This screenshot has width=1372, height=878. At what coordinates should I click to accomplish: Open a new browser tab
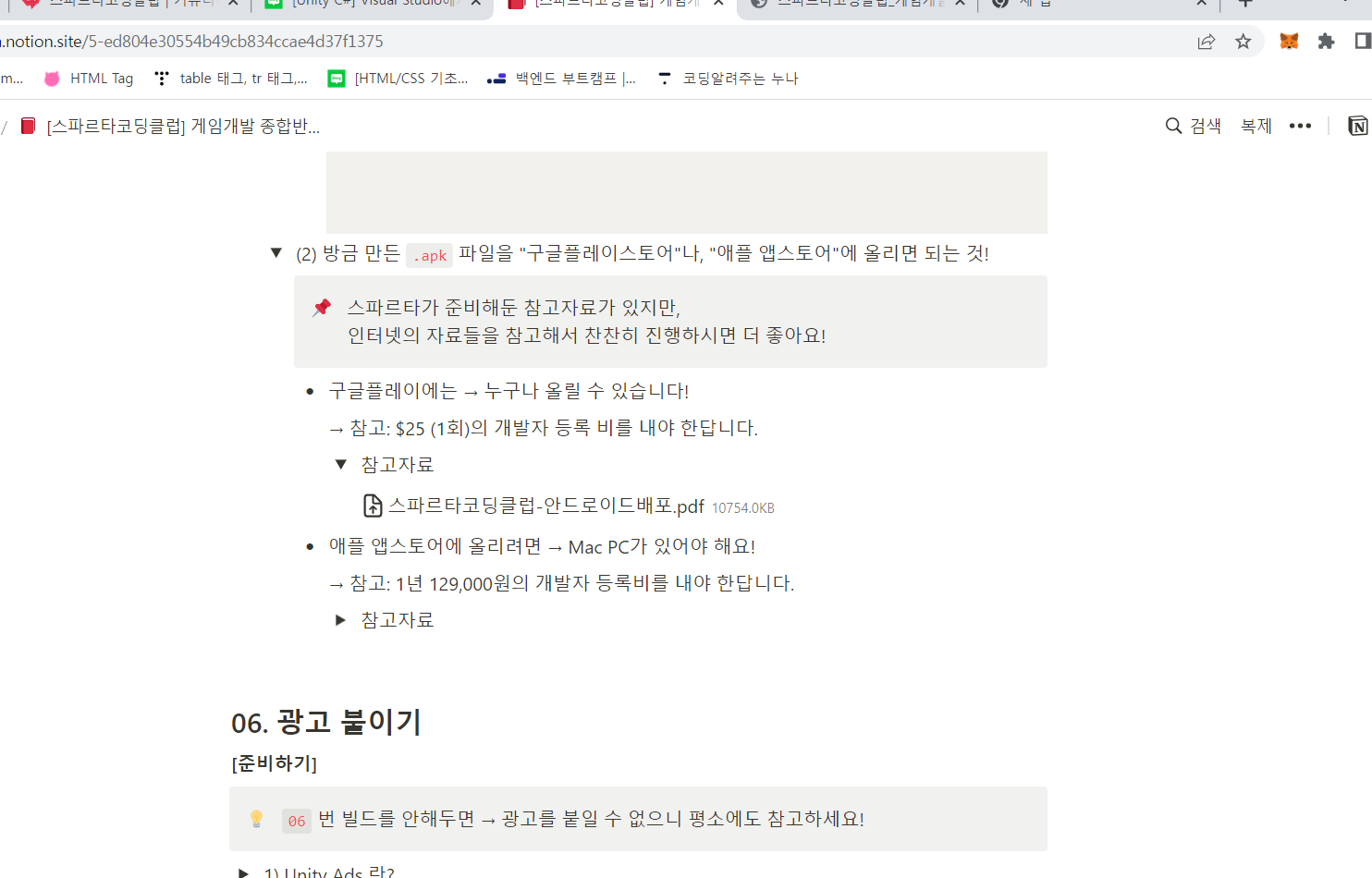click(x=1245, y=3)
